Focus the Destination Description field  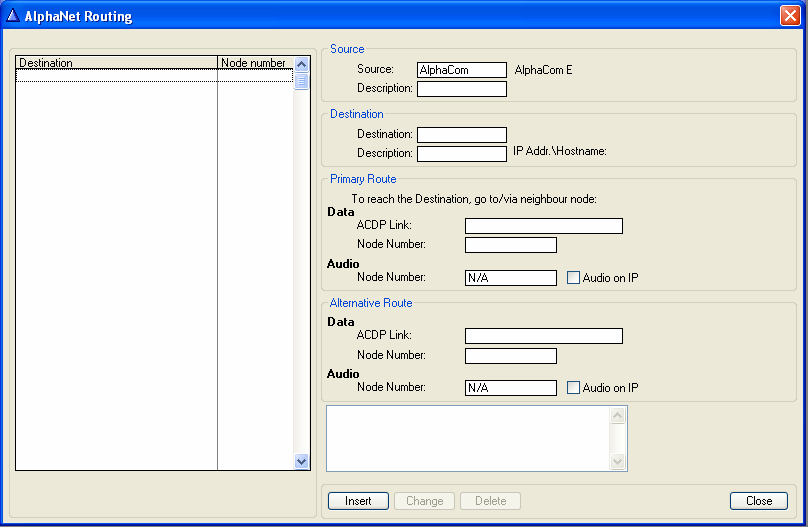[x=461, y=154]
